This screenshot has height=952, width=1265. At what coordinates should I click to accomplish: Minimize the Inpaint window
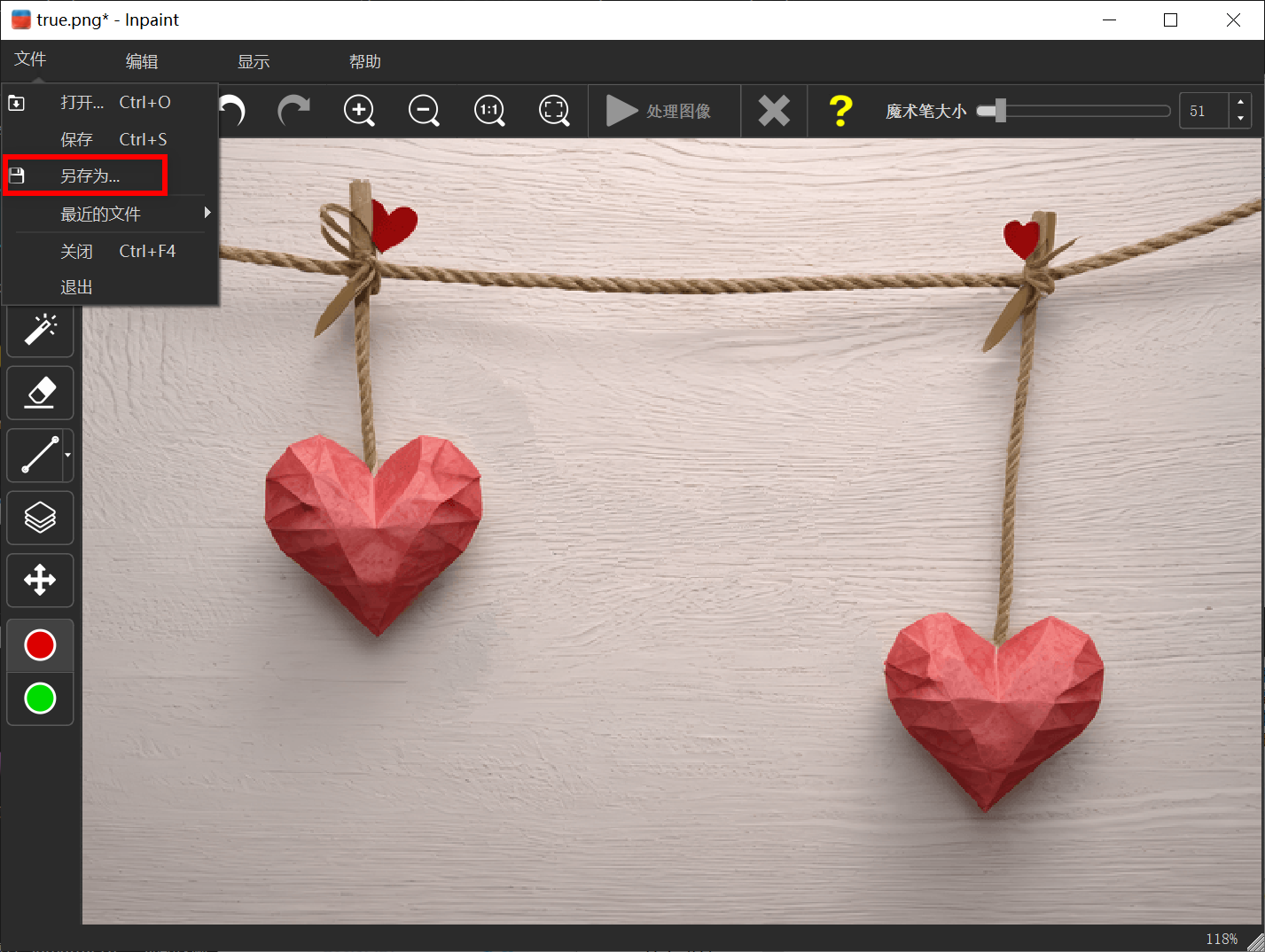tap(1109, 20)
